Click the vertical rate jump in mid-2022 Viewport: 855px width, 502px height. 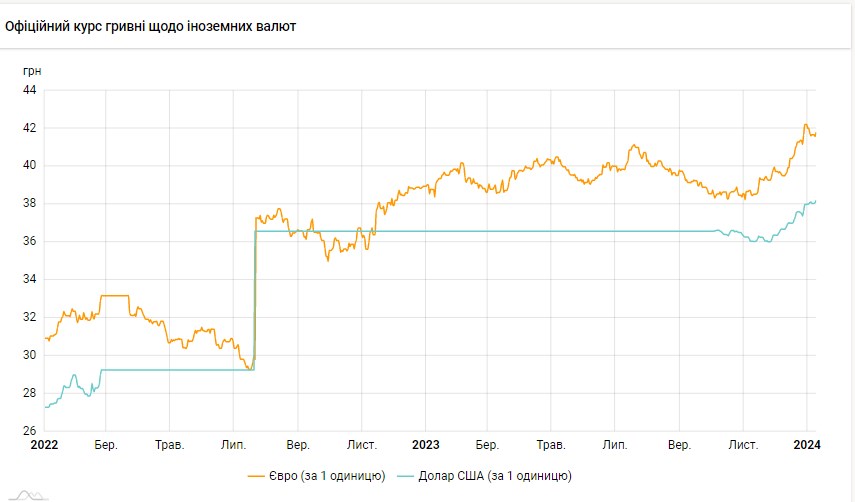255,300
